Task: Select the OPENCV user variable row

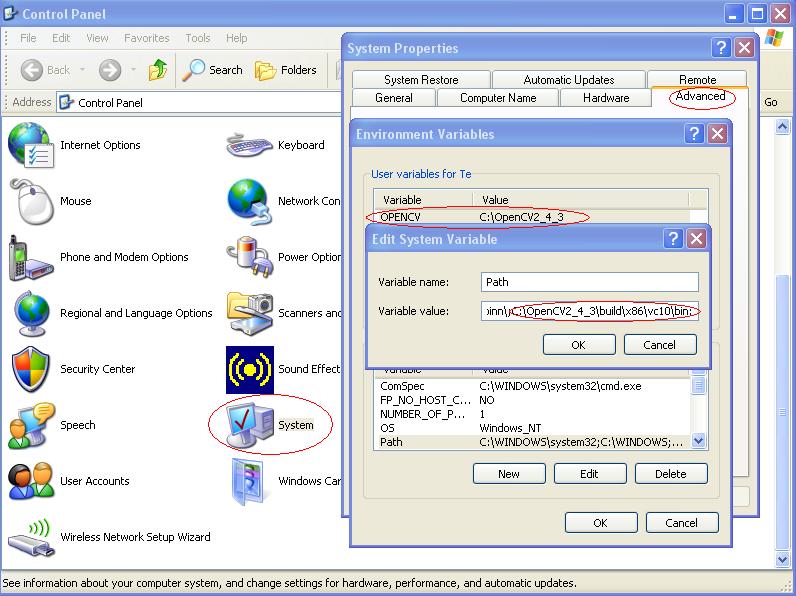Action: [531, 217]
